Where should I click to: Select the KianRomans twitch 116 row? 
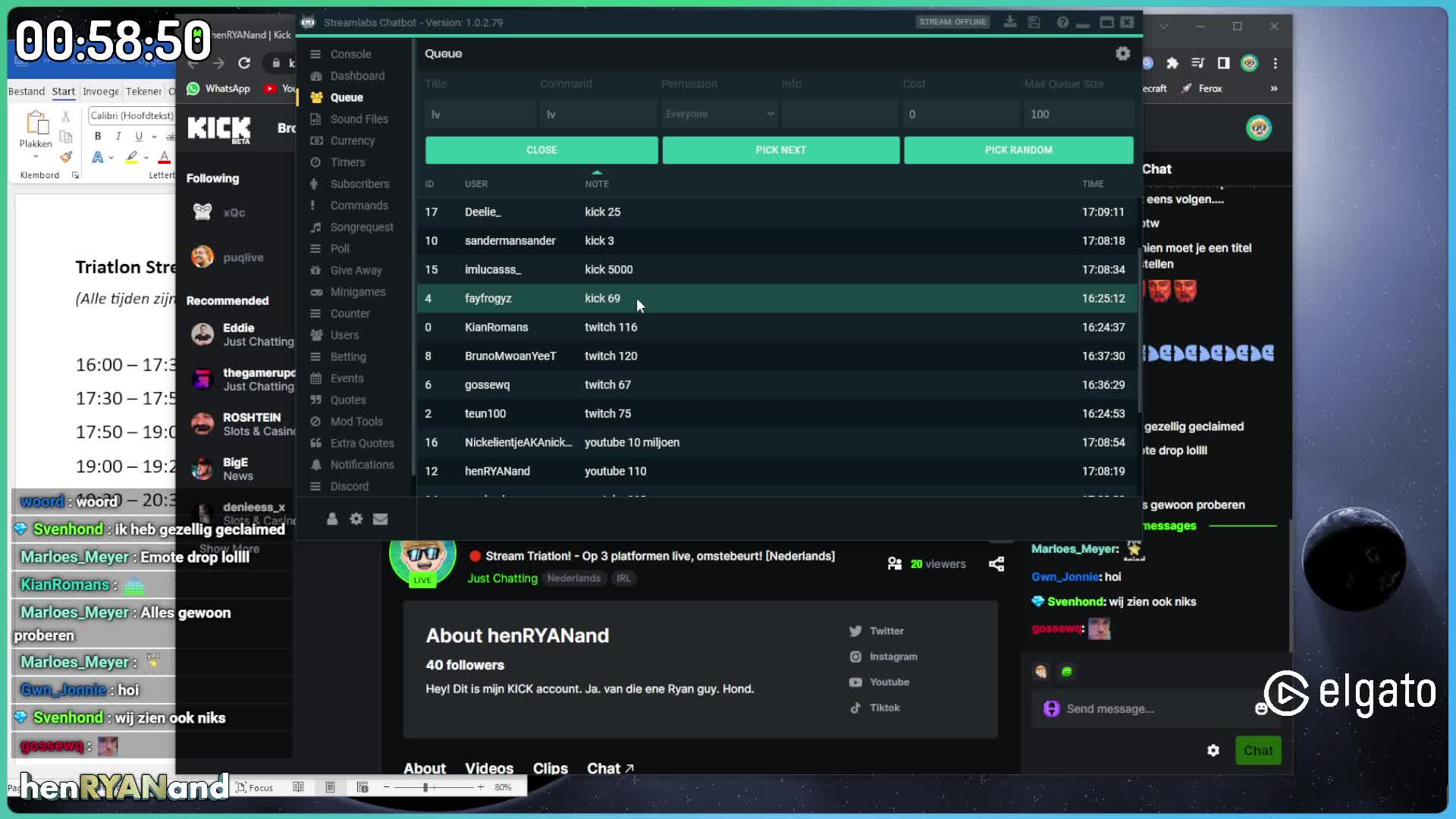pos(777,327)
